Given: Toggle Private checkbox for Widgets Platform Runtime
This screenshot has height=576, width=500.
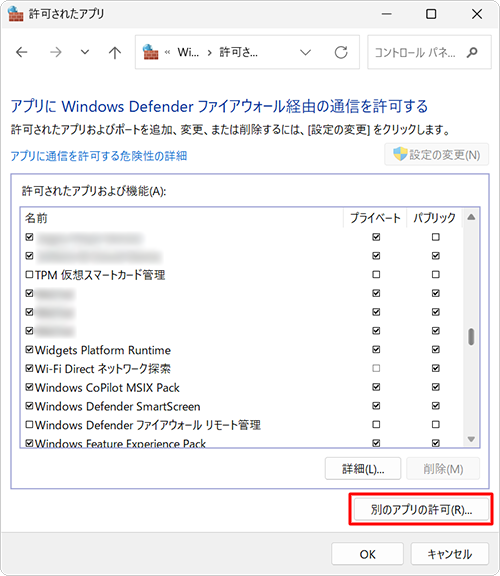Looking at the screenshot, I should tap(376, 349).
